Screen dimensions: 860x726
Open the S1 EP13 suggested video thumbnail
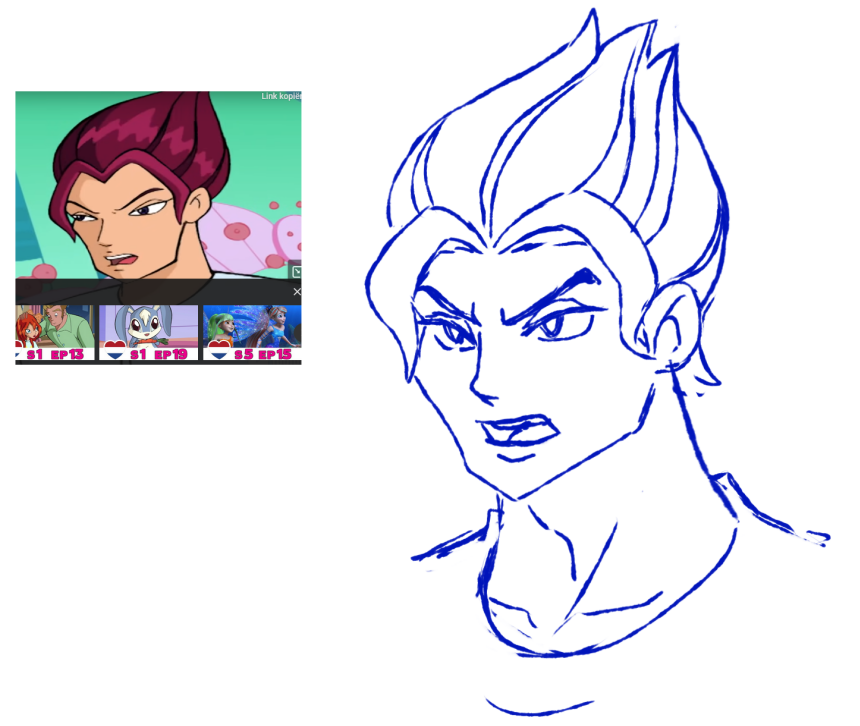[54, 332]
